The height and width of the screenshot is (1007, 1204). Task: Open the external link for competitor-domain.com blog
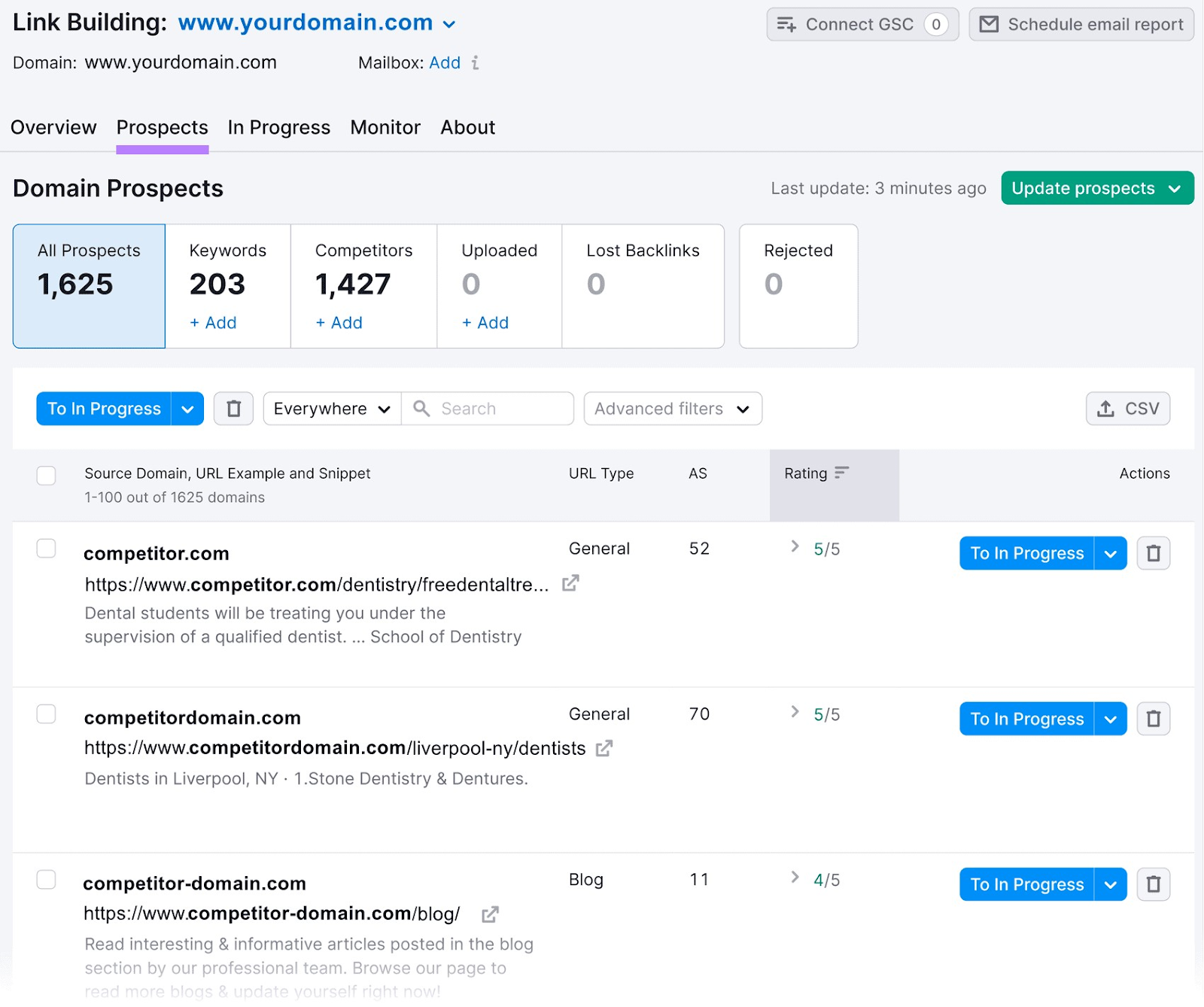point(490,914)
